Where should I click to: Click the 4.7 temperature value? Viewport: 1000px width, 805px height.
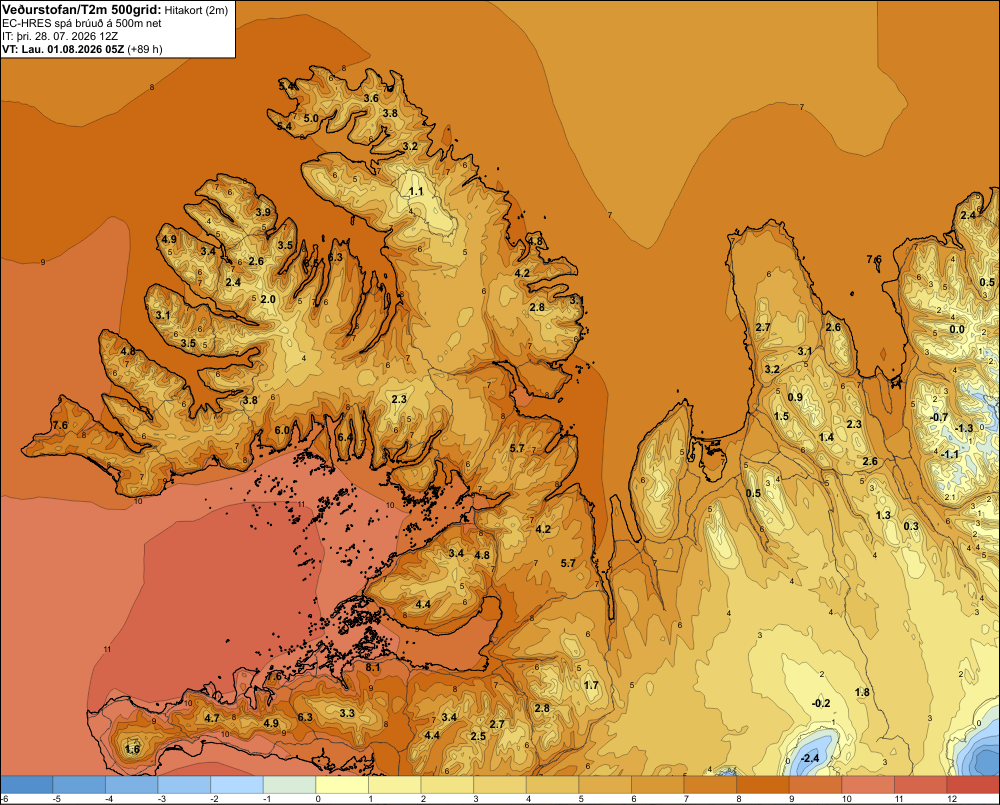point(212,718)
